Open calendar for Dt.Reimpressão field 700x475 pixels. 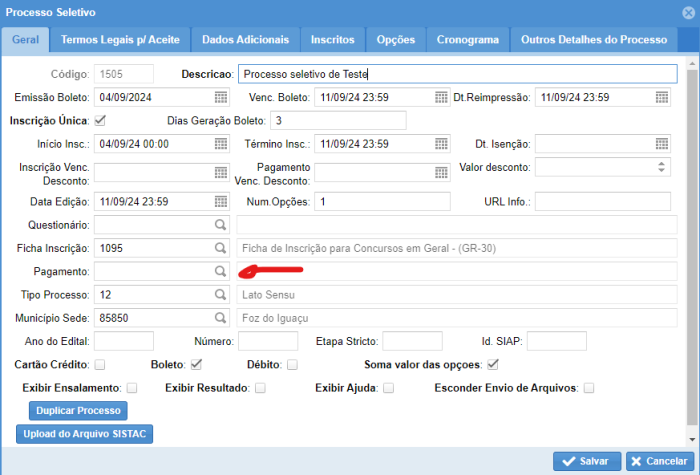(661, 97)
